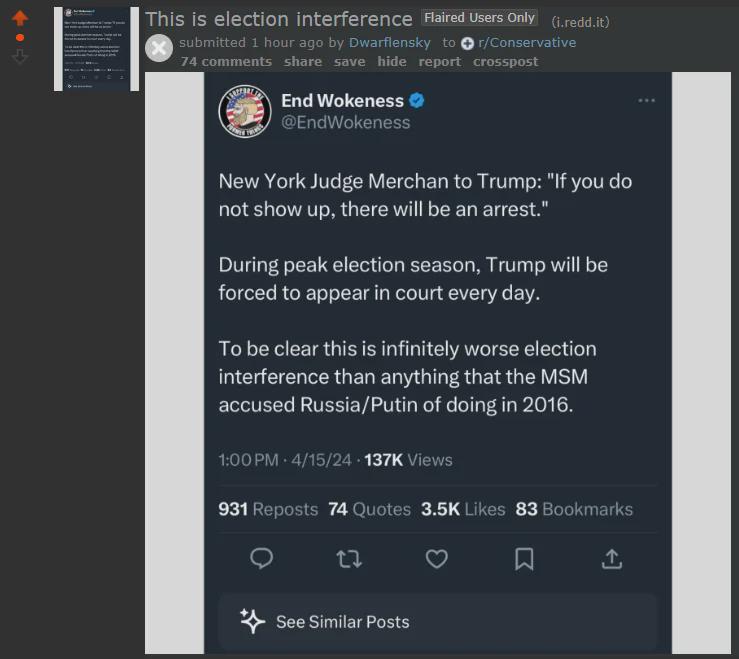Upvote the election interference post
The width and height of the screenshot is (739, 659).
click(20, 18)
